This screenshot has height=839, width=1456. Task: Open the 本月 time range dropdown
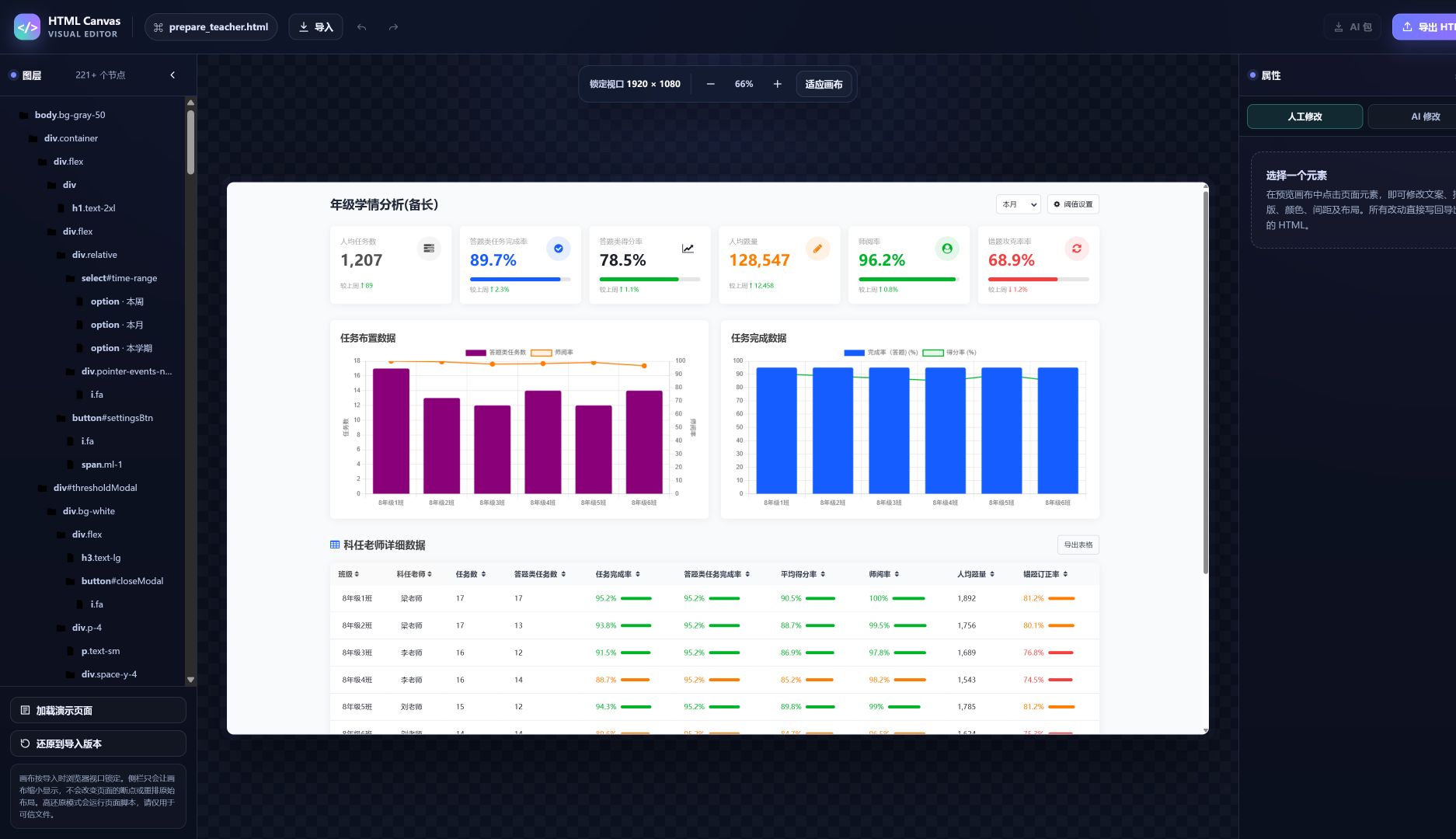[1019, 204]
